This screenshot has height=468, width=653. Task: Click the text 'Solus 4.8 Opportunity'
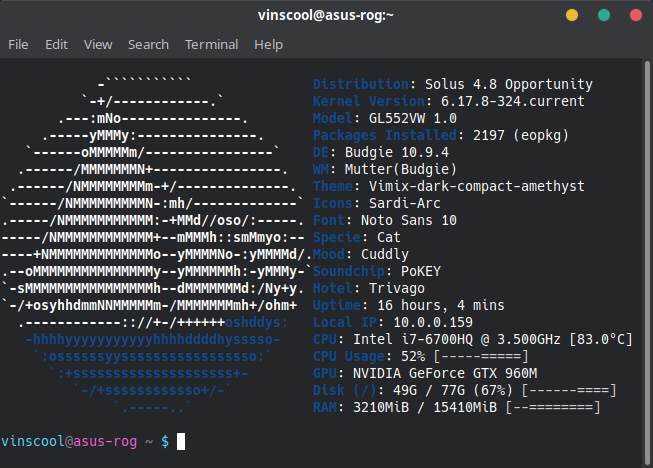[508, 85]
